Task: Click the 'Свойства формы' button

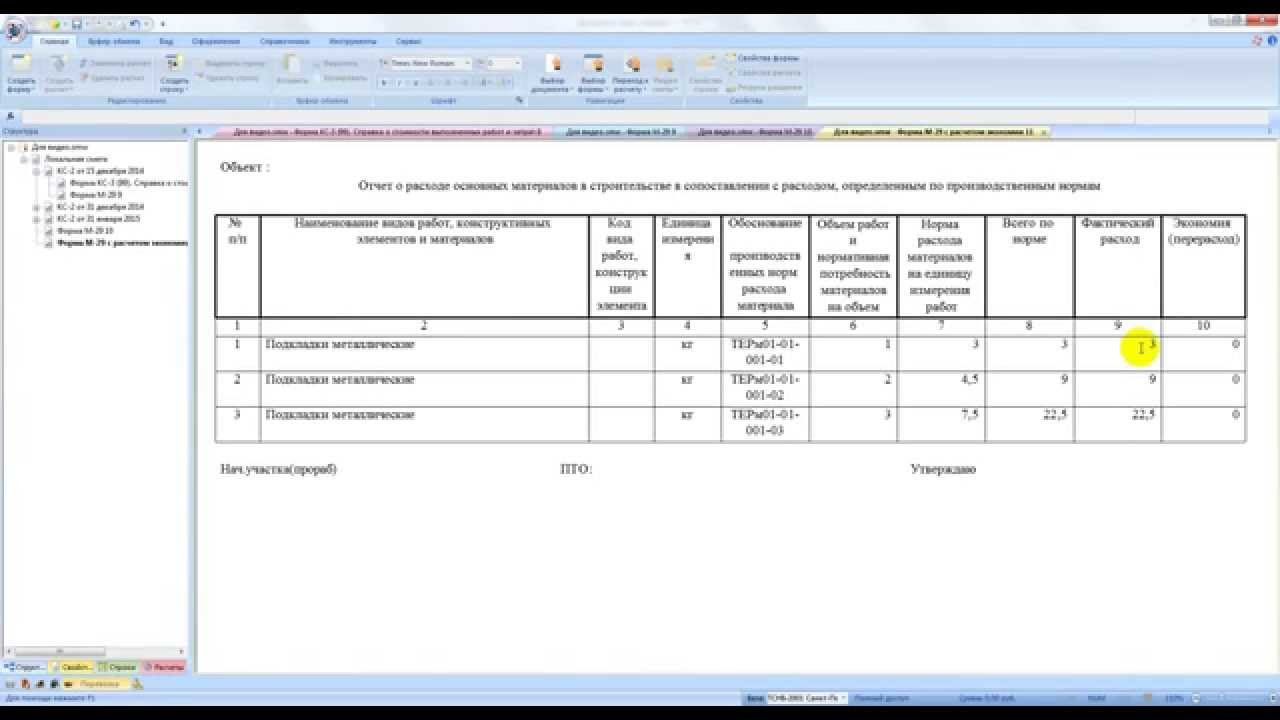Action: [x=762, y=58]
